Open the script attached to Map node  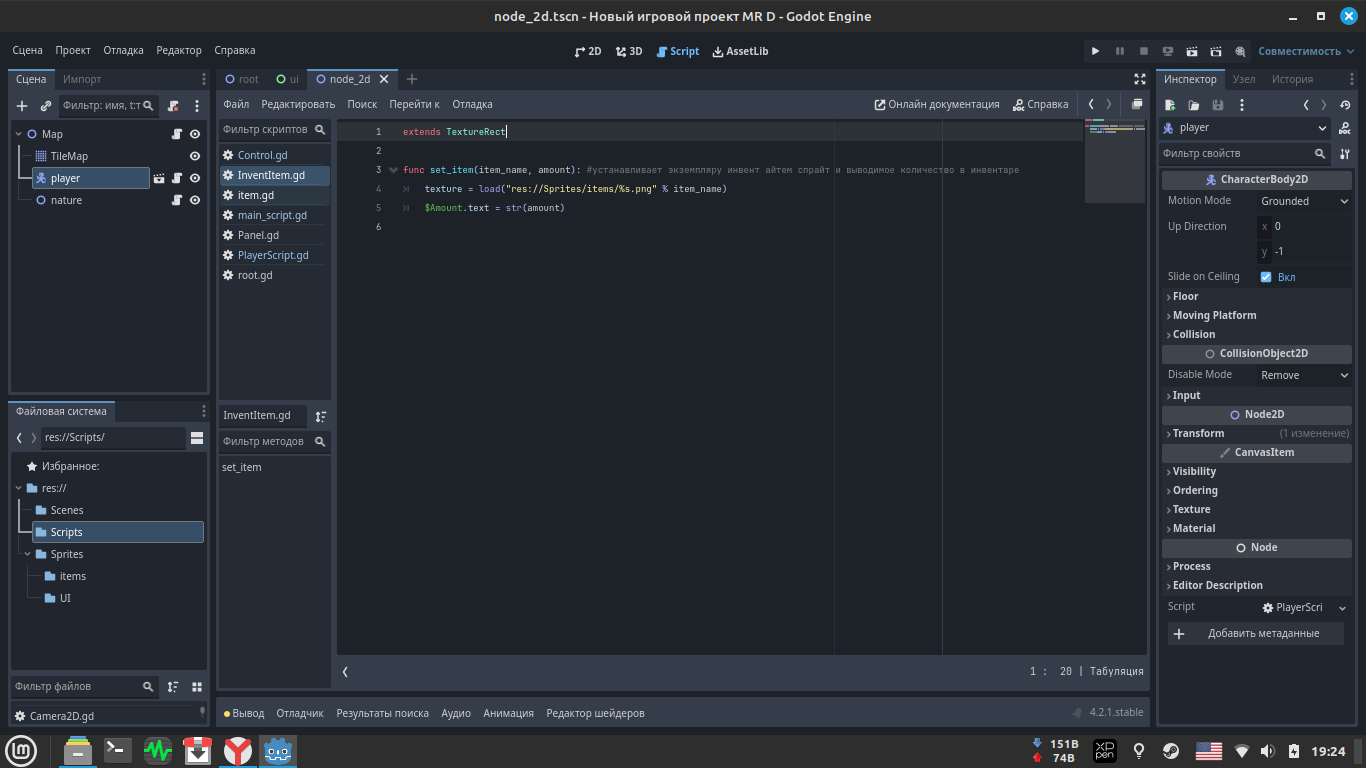[177, 134]
